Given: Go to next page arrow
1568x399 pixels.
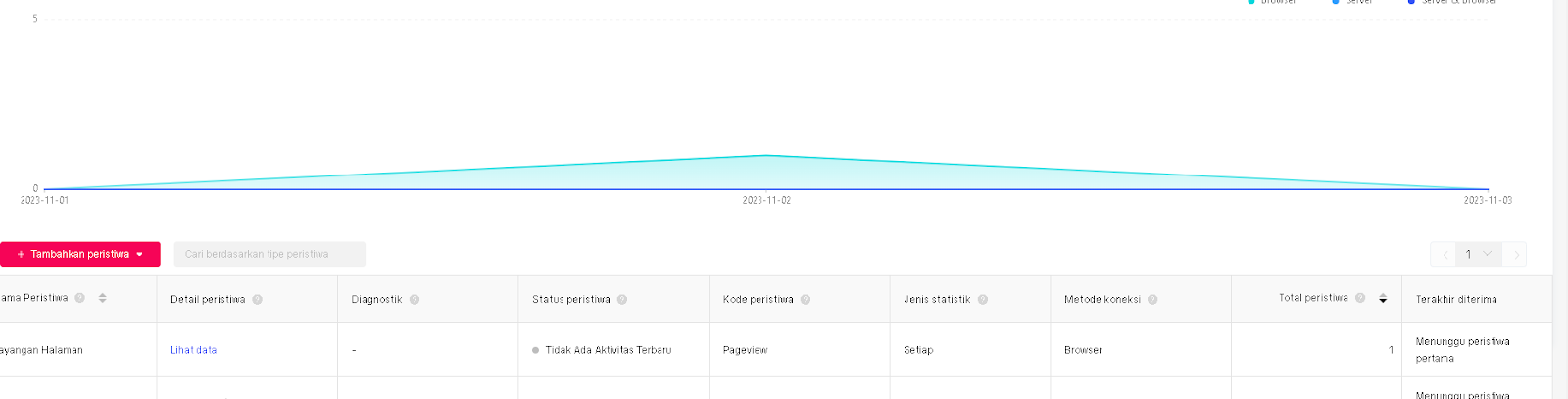Looking at the screenshot, I should pyautogui.click(x=1515, y=255).
